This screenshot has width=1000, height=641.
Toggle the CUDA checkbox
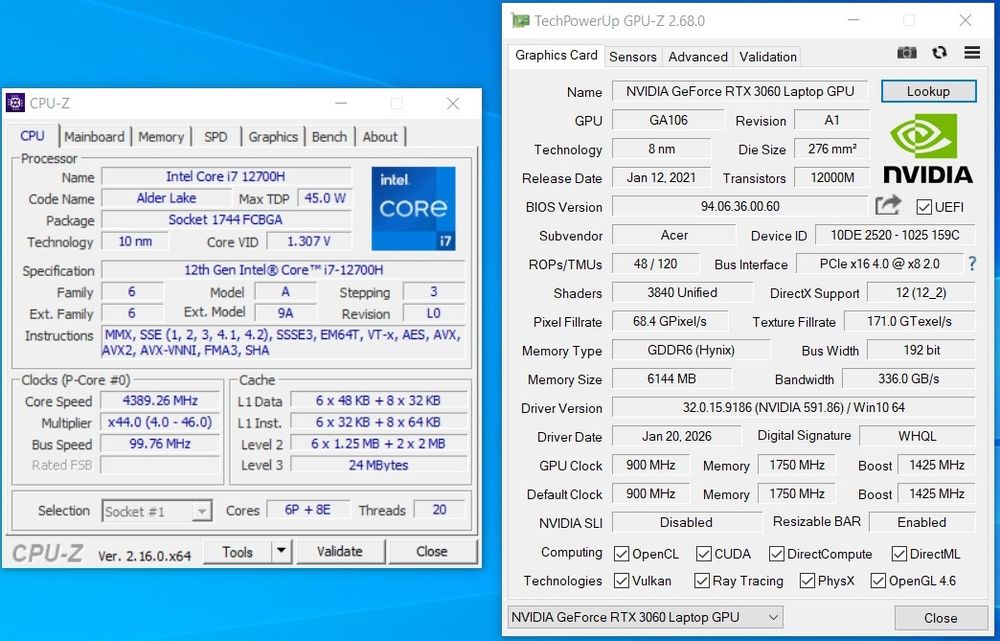coord(704,554)
